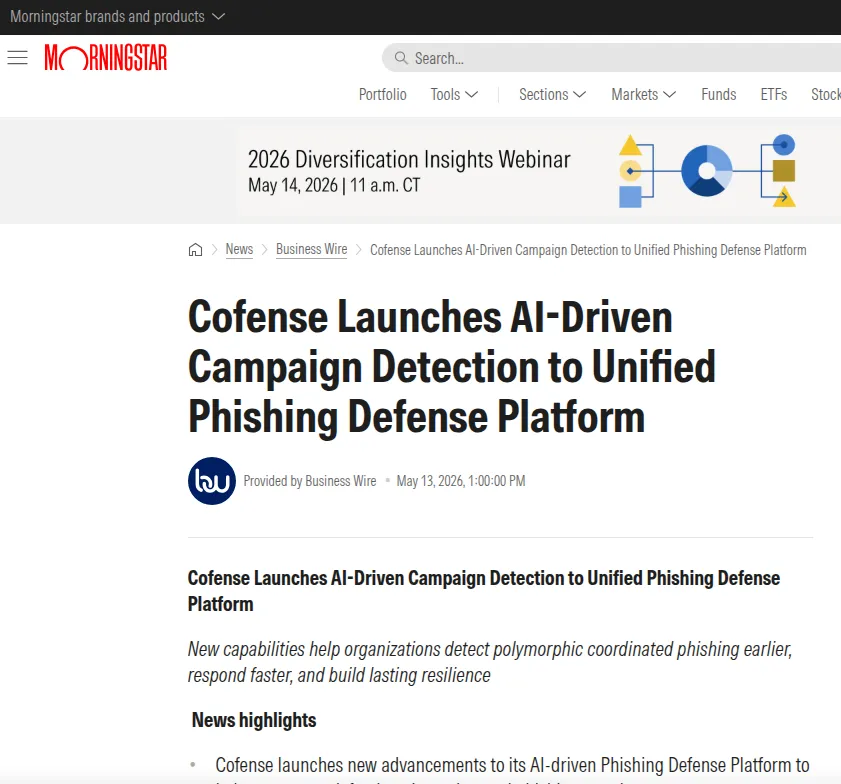Click the 'News highlights' heading
This screenshot has width=841, height=784.
tap(254, 720)
